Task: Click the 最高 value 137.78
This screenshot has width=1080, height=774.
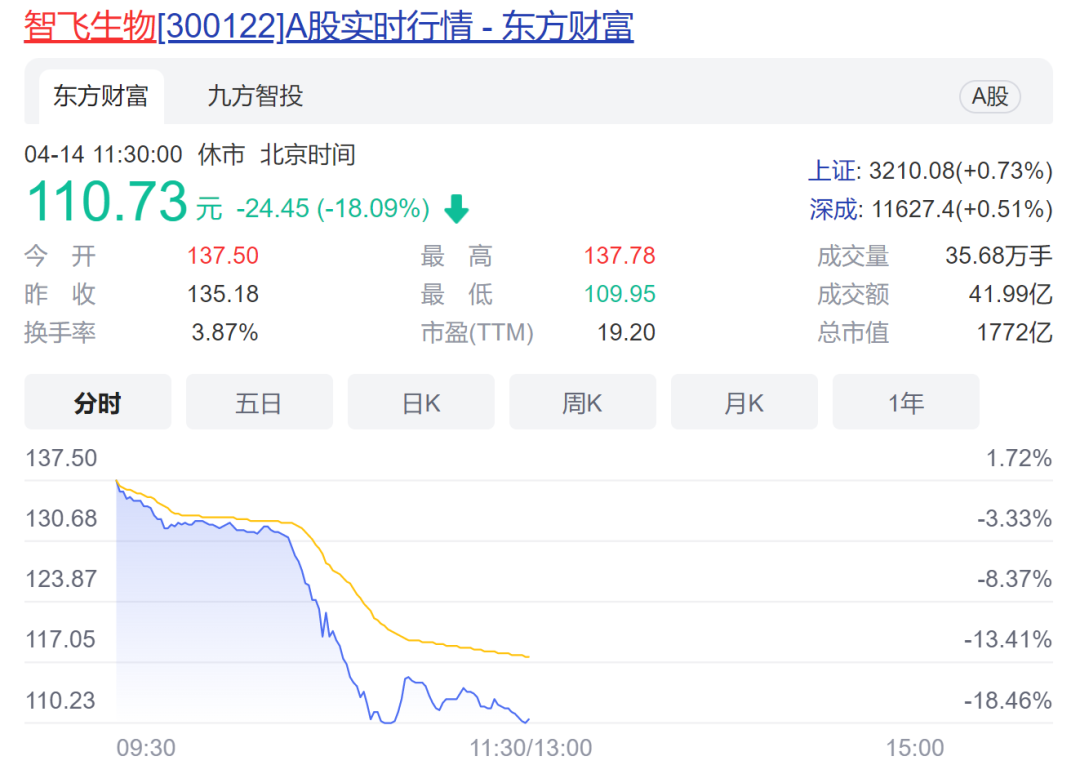Action: tap(620, 256)
